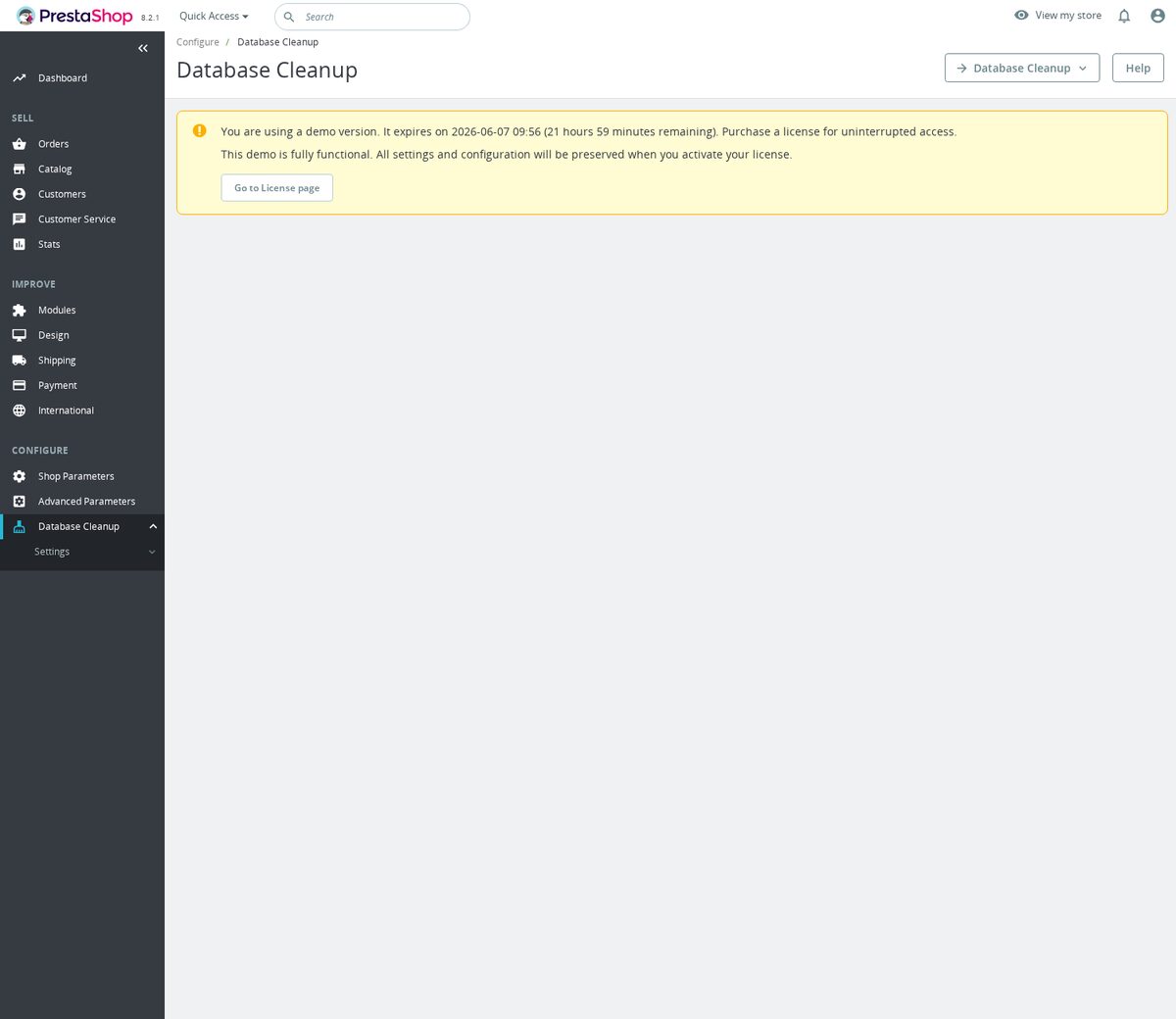This screenshot has width=1176, height=1019.
Task: Click the Shipping truck icon
Action: [x=19, y=361]
